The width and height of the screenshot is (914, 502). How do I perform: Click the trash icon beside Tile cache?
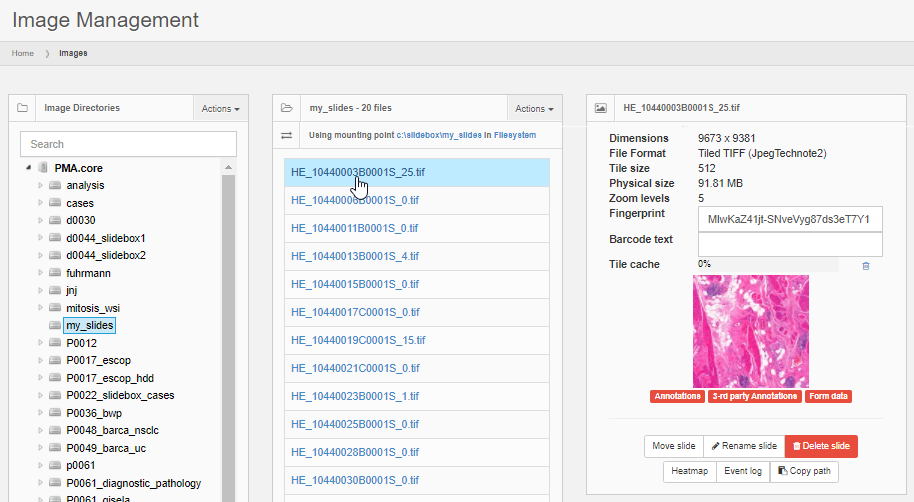click(866, 265)
